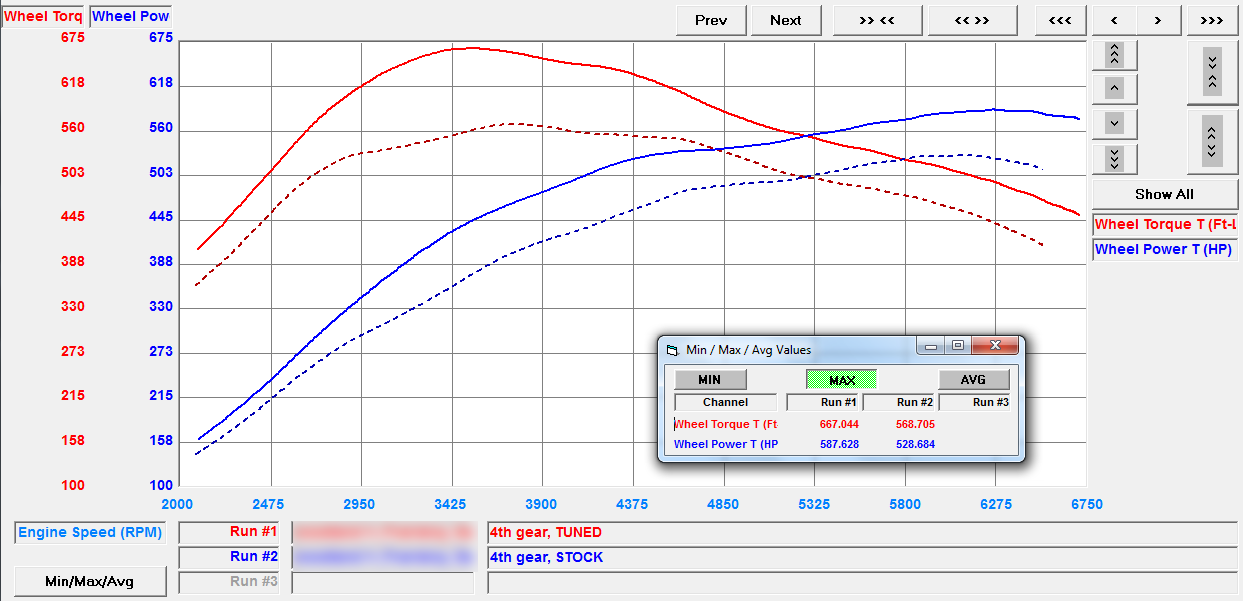Click the red Wheel Torque T legend entry
The height and width of the screenshot is (601, 1243).
click(x=1164, y=225)
